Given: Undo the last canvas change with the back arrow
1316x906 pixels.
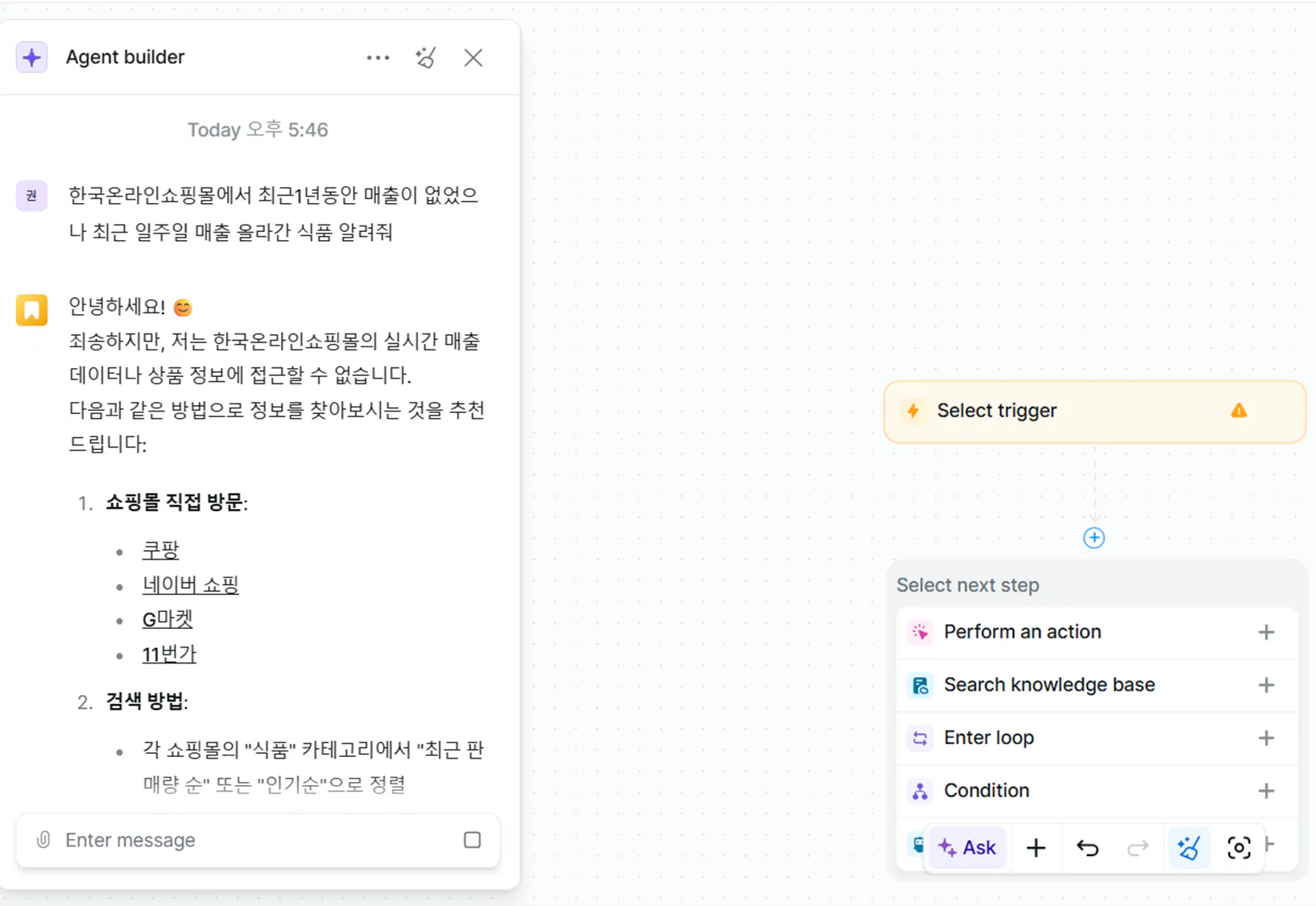Looking at the screenshot, I should tap(1087, 847).
